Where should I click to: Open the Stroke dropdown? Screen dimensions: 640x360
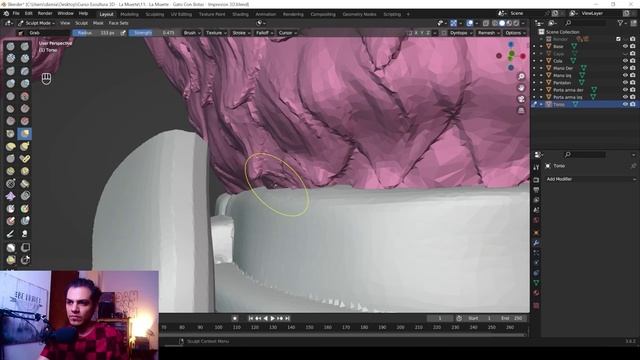pos(241,33)
